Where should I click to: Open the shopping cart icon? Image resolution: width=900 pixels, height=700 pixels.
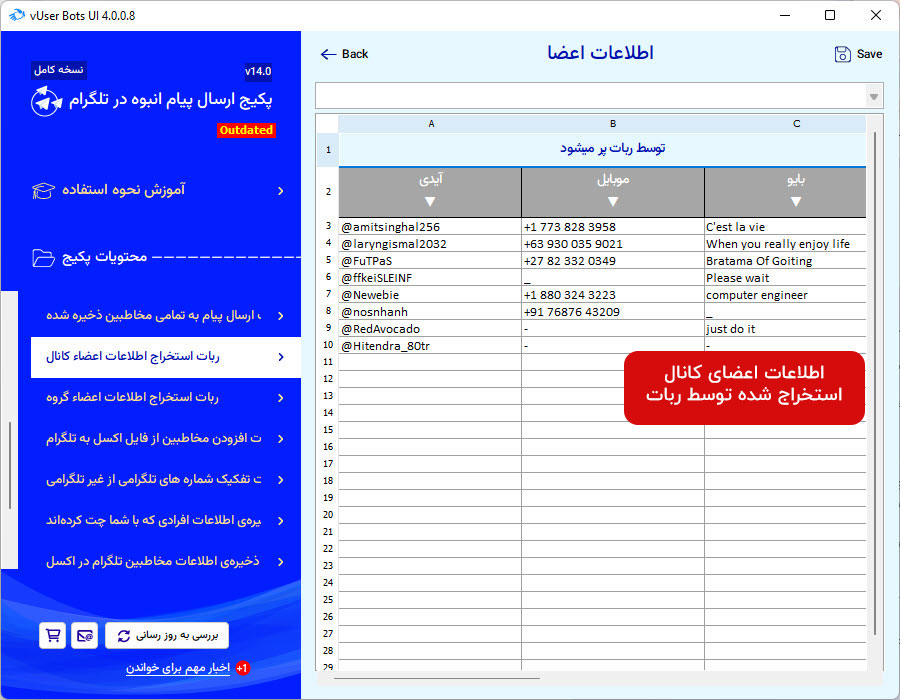pyautogui.click(x=52, y=636)
